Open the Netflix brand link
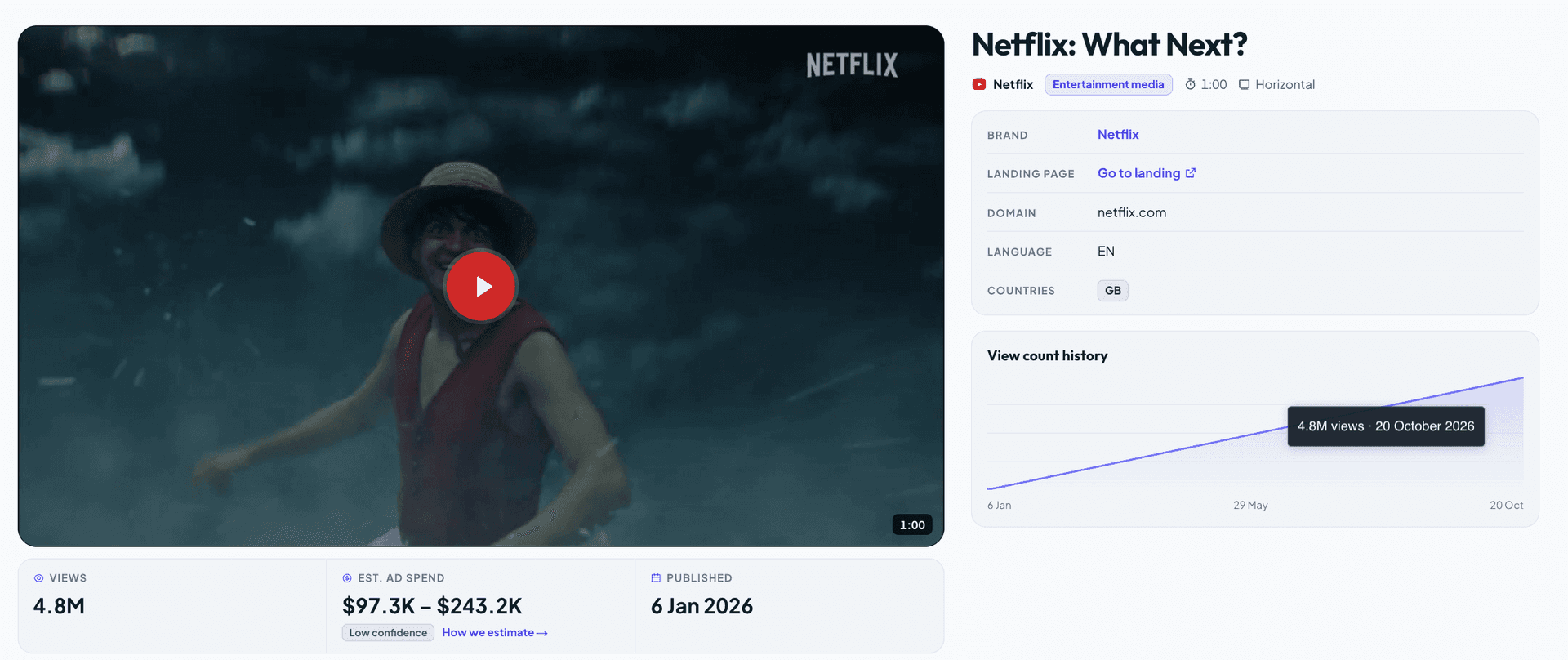Screen dimensions: 1568x660 1118,135
